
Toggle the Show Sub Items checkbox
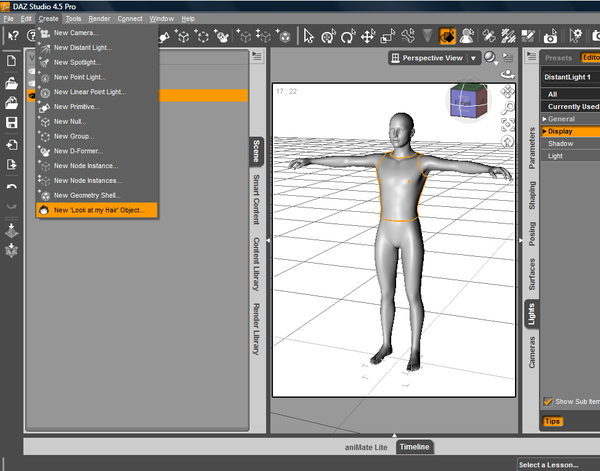[x=548, y=401]
